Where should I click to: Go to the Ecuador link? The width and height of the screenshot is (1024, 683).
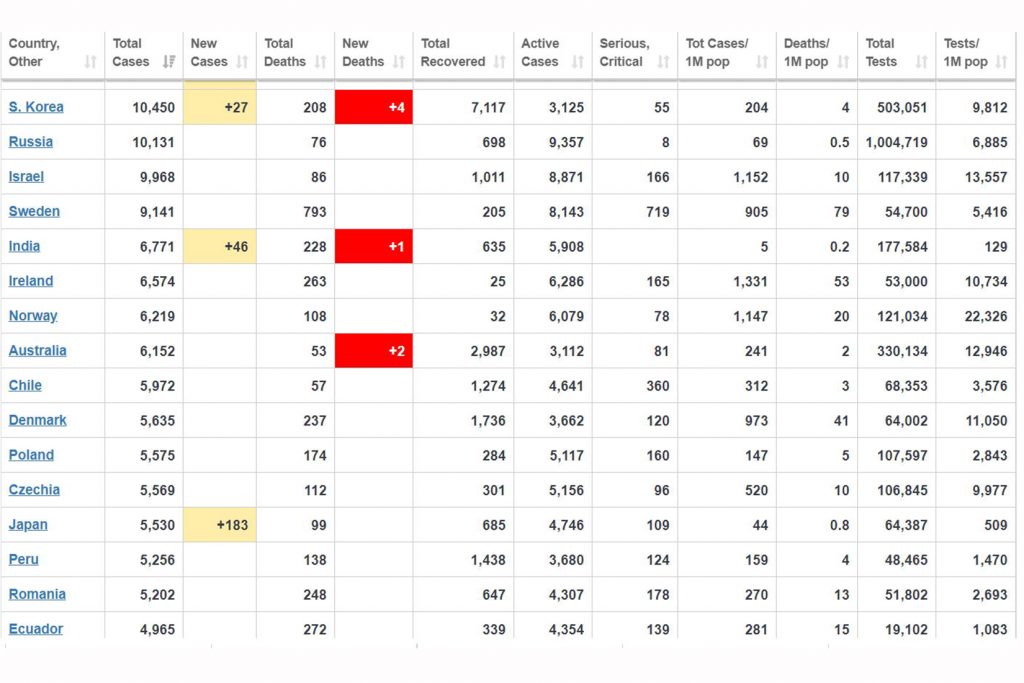coord(36,629)
